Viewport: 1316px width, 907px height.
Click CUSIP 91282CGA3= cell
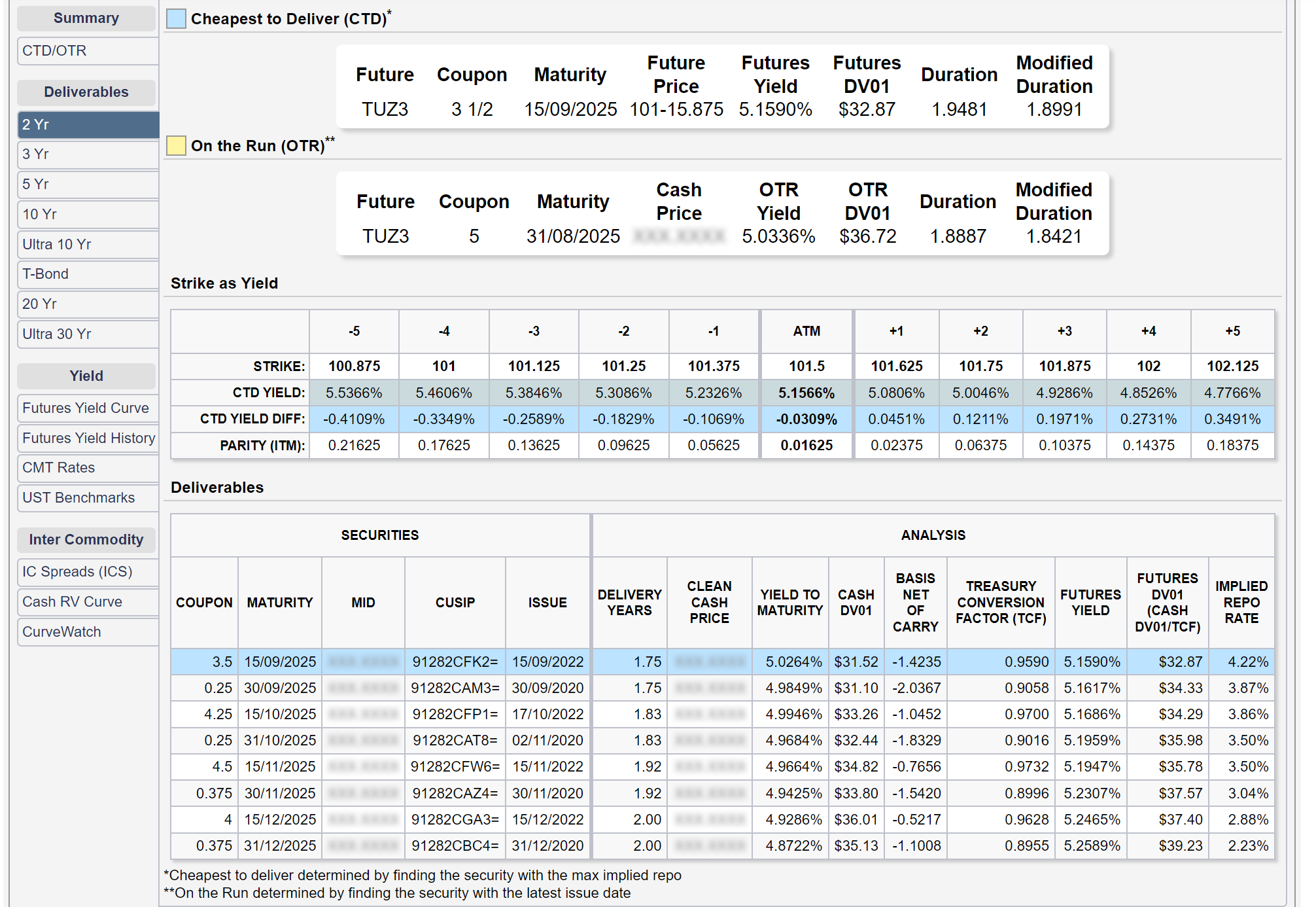coord(455,820)
